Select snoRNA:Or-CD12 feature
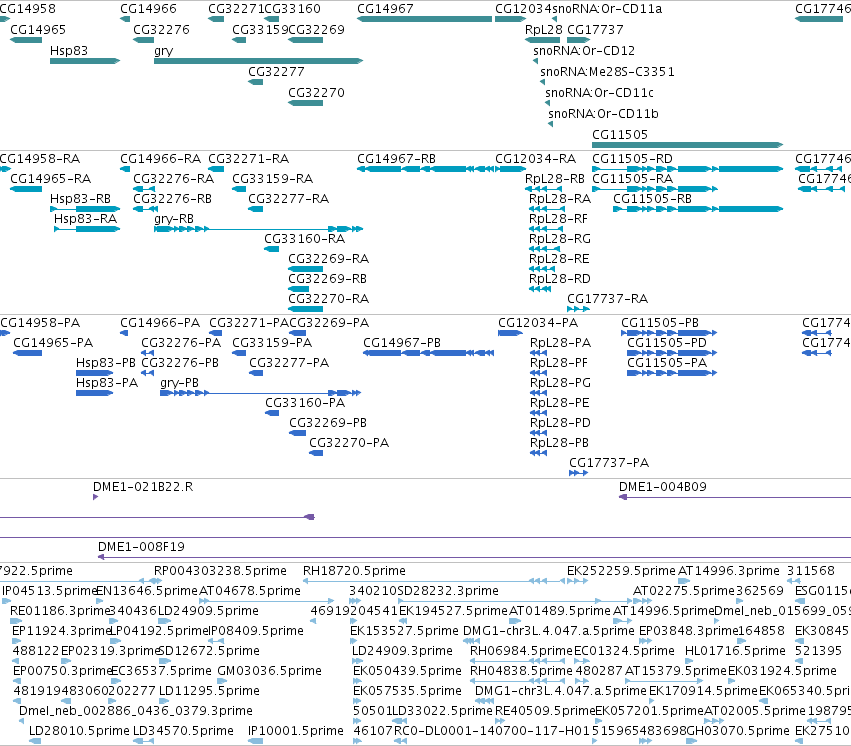The width and height of the screenshot is (851, 746). 536,61
